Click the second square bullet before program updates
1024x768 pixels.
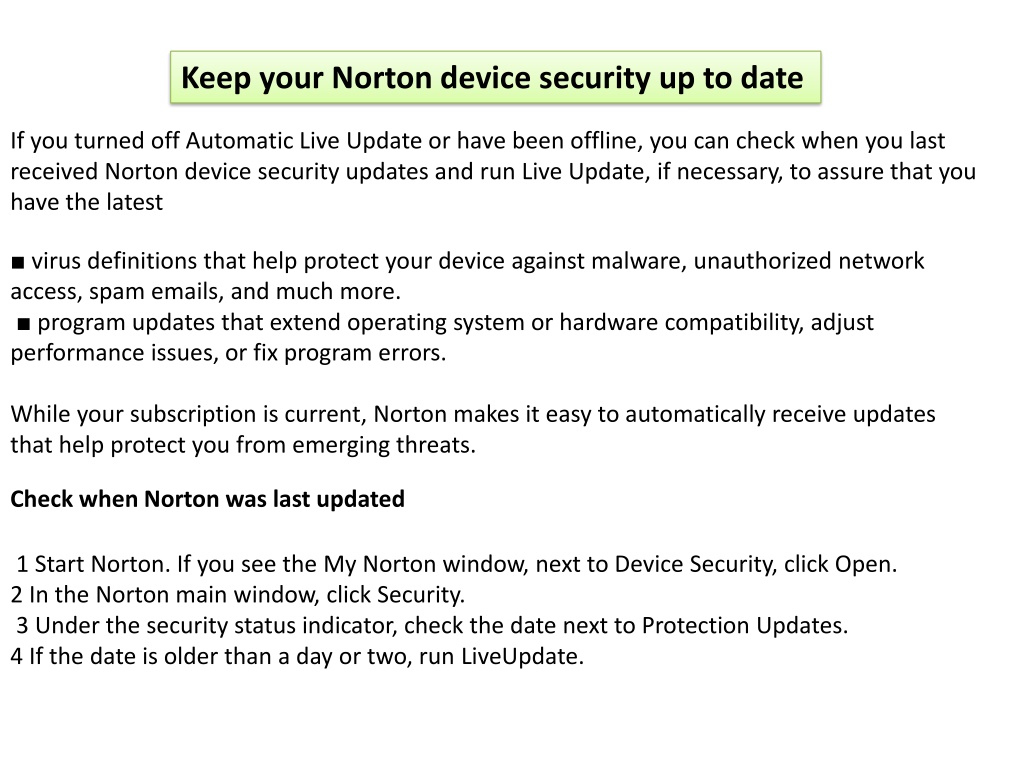[x=24, y=324]
